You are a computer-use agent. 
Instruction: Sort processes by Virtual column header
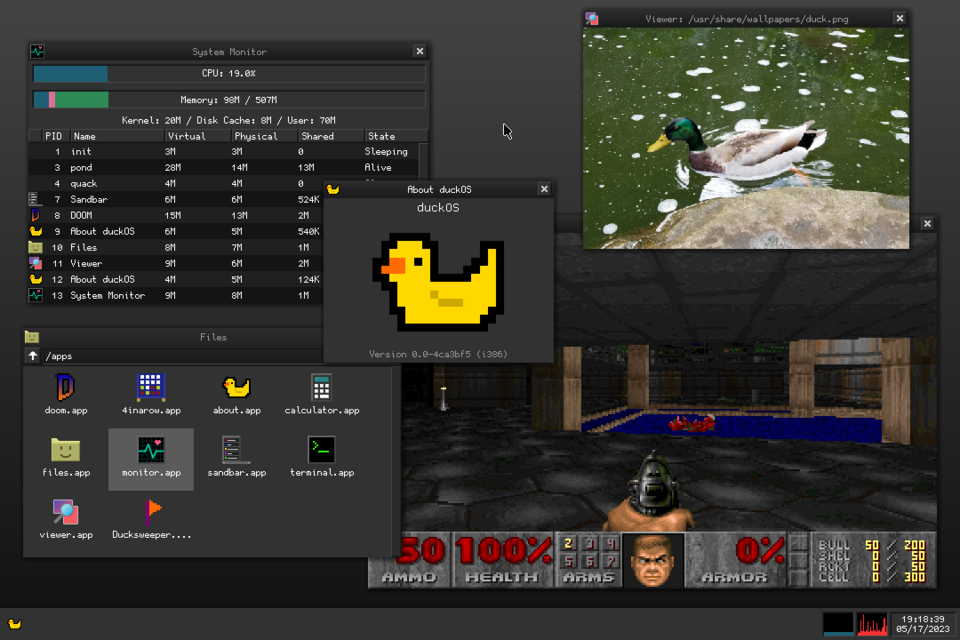tap(198, 136)
